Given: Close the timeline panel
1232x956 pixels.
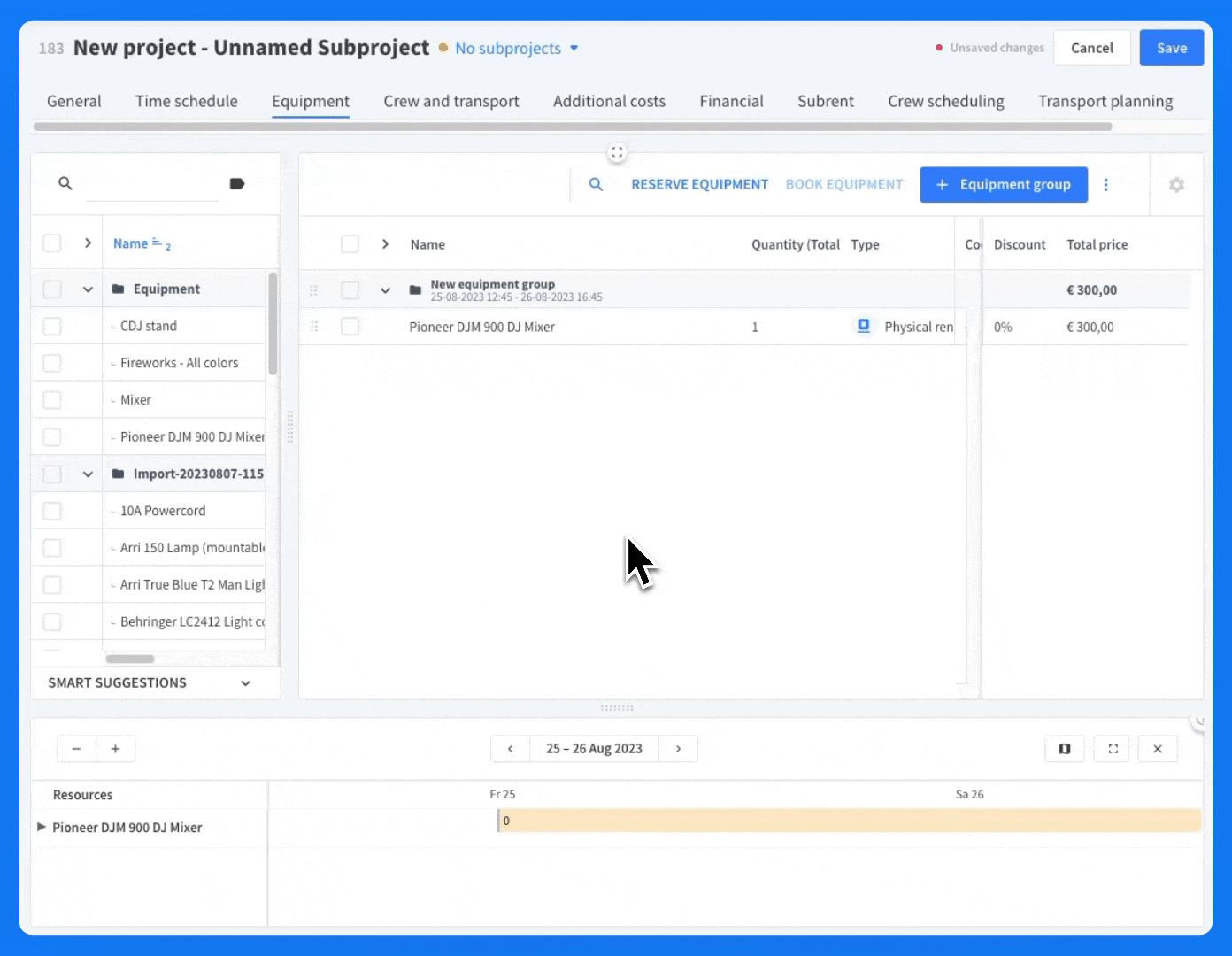Looking at the screenshot, I should tap(1158, 749).
